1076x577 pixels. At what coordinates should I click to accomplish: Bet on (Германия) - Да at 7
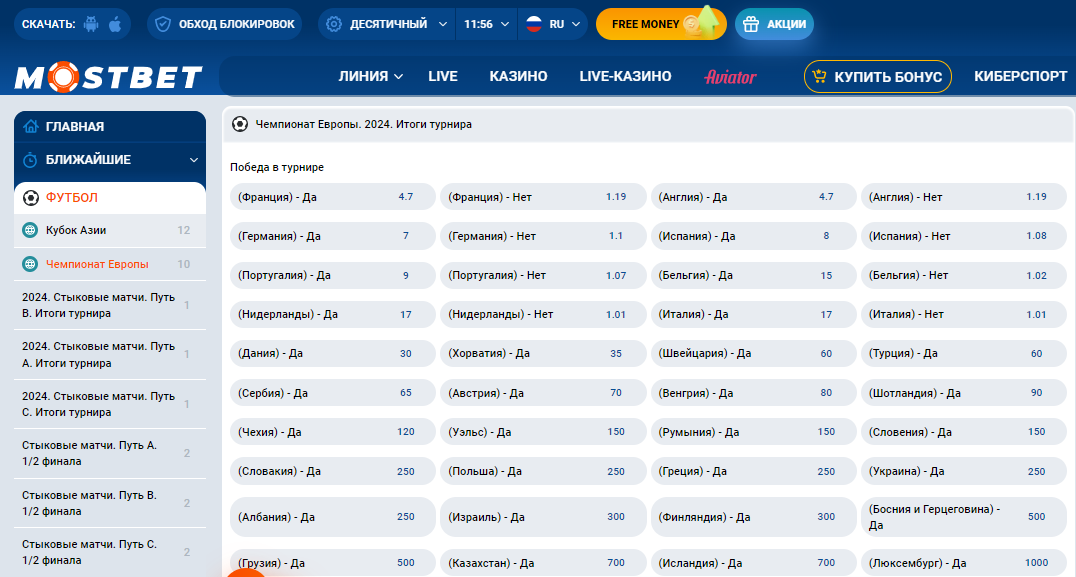pos(333,236)
